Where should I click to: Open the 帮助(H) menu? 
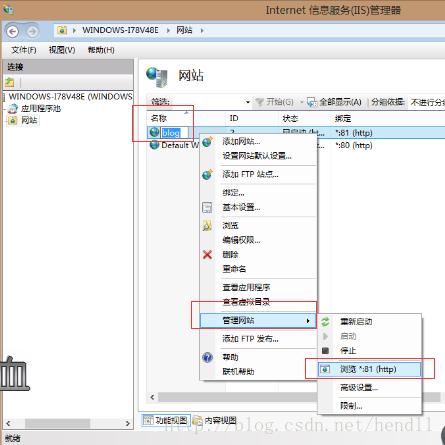tap(101, 50)
